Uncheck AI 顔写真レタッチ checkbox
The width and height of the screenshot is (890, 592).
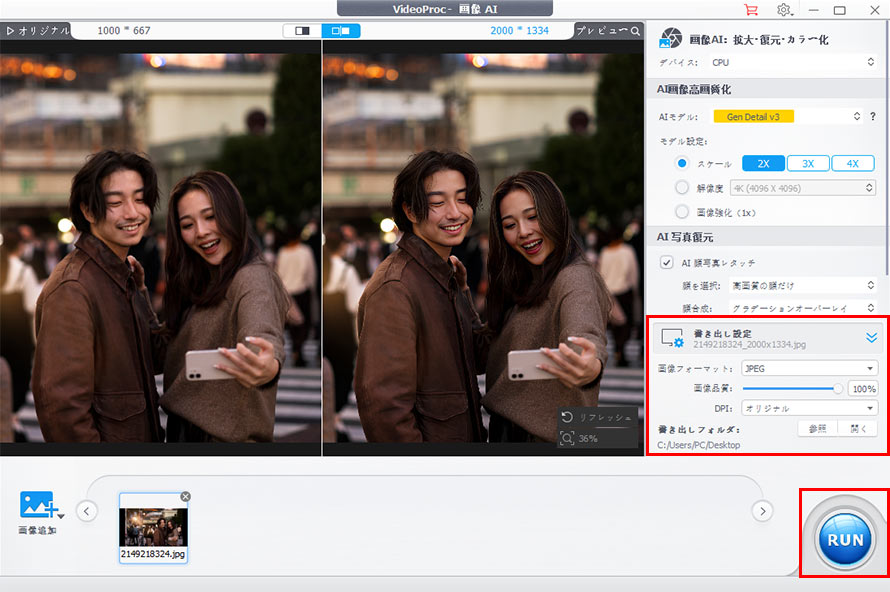pyautogui.click(x=667, y=262)
